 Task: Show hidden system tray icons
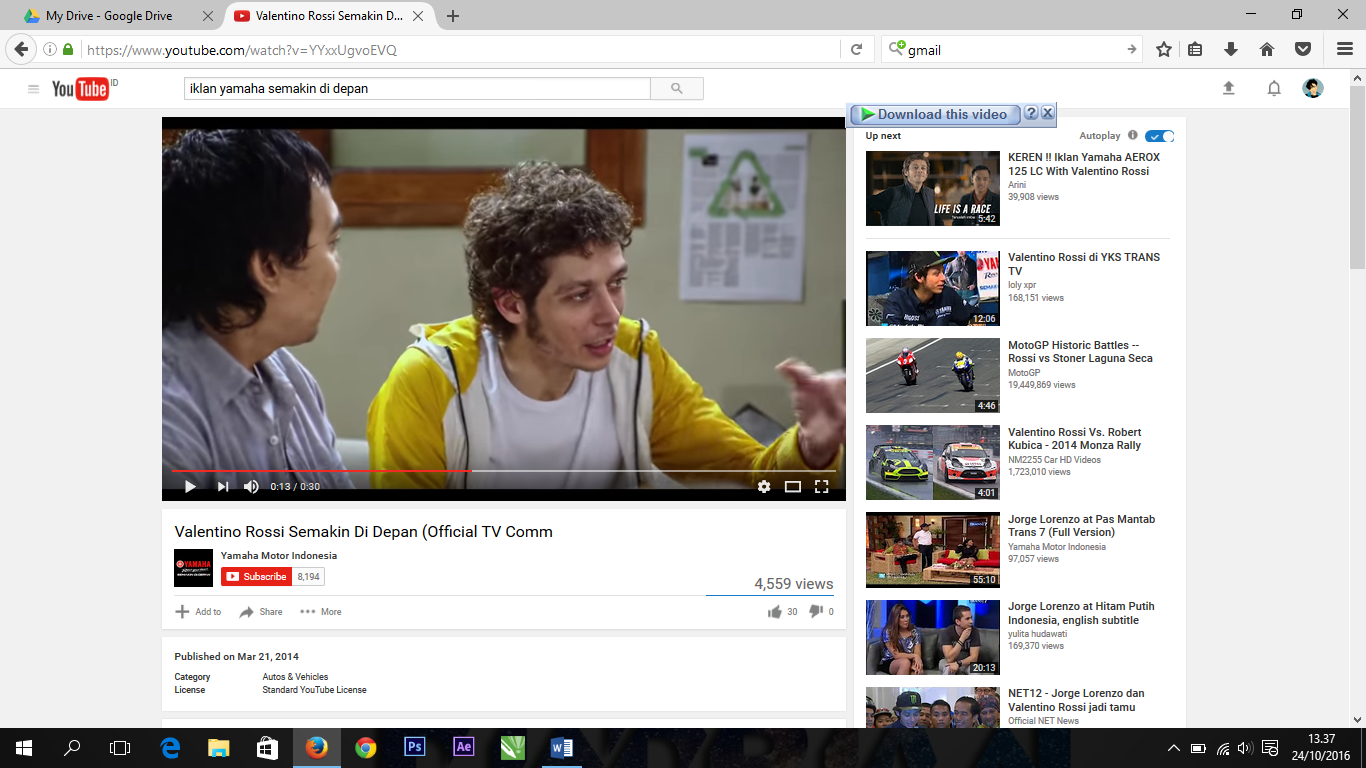(1174, 748)
